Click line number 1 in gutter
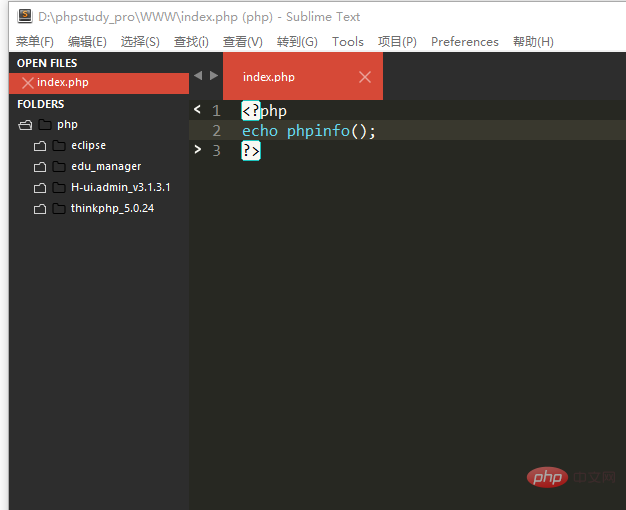The width and height of the screenshot is (626, 510). coord(216,111)
